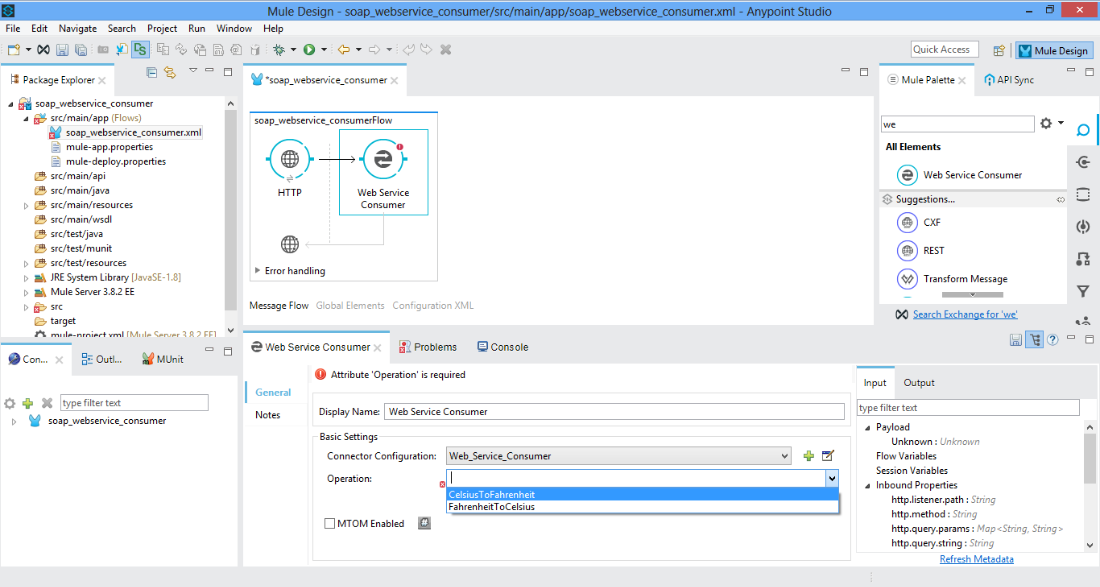Select mule-app.properties file
This screenshot has height=587, width=1100.
click(109, 147)
